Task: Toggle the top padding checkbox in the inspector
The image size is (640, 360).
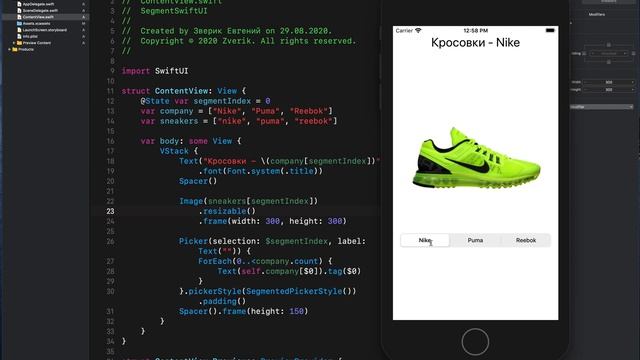Action: coord(609,45)
